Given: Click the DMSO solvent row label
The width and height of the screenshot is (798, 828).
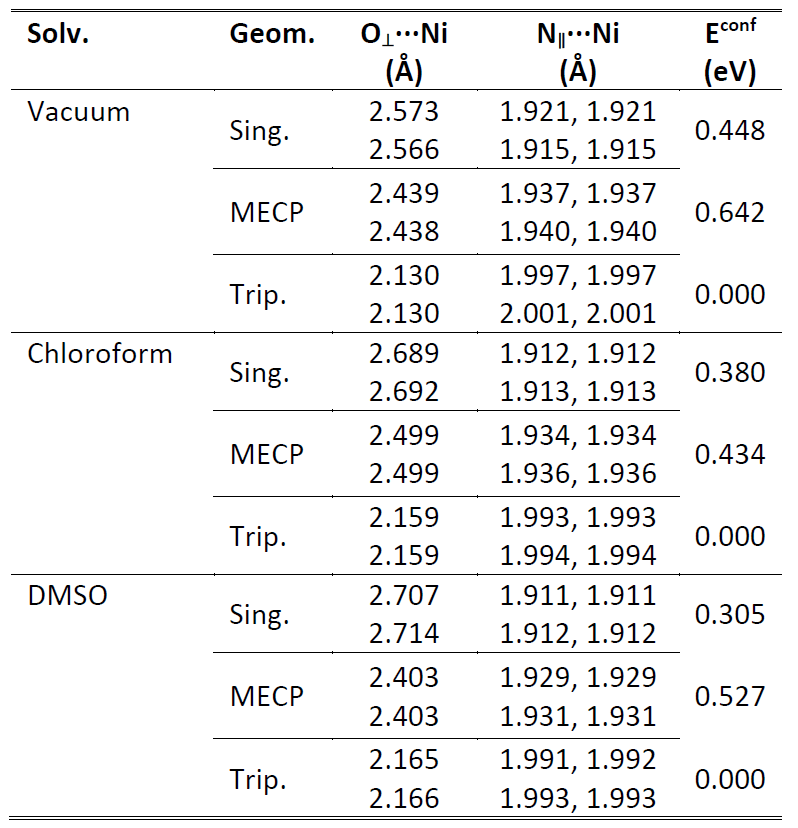Looking at the screenshot, I should click(68, 596).
